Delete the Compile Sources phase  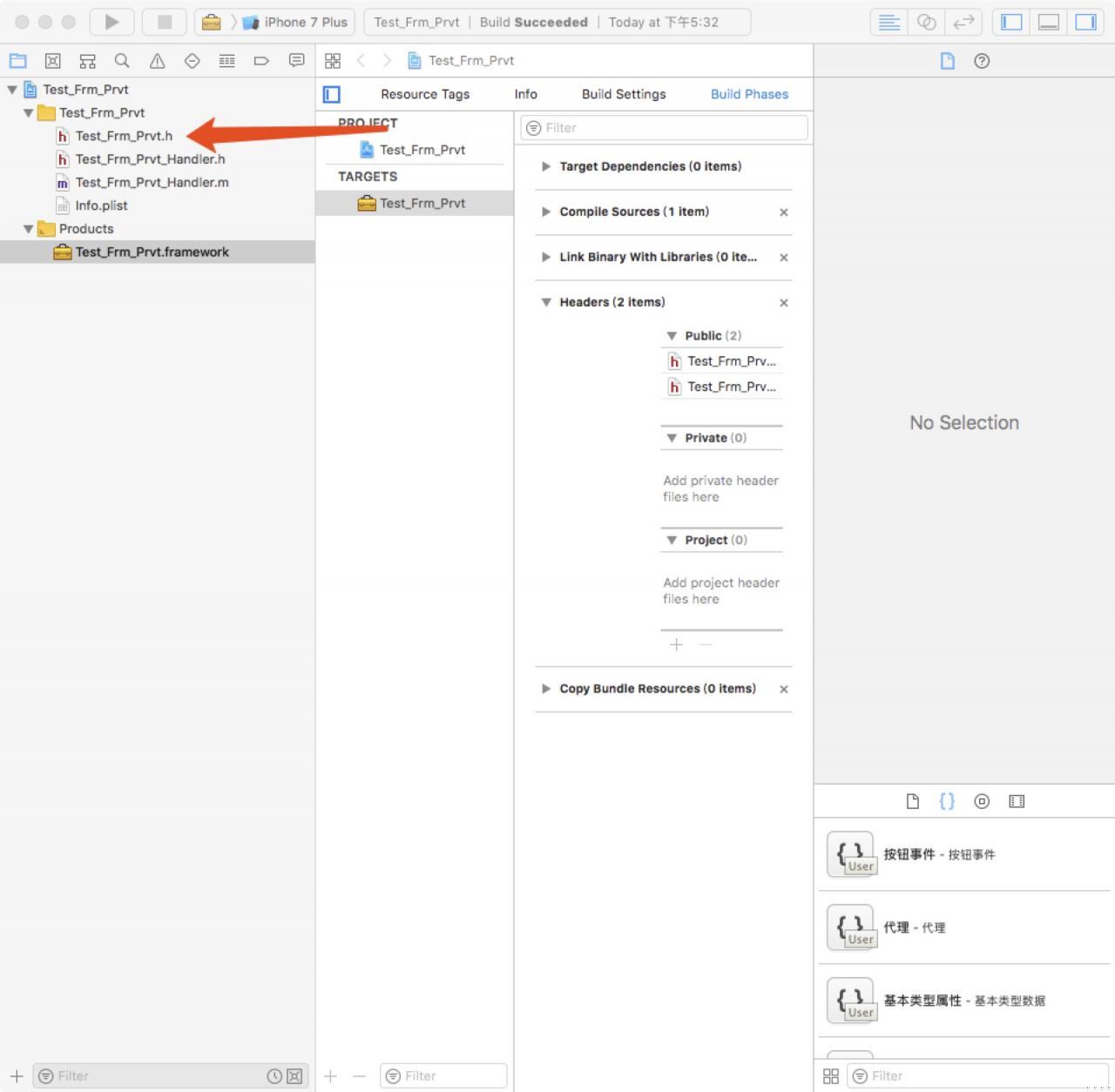click(784, 212)
